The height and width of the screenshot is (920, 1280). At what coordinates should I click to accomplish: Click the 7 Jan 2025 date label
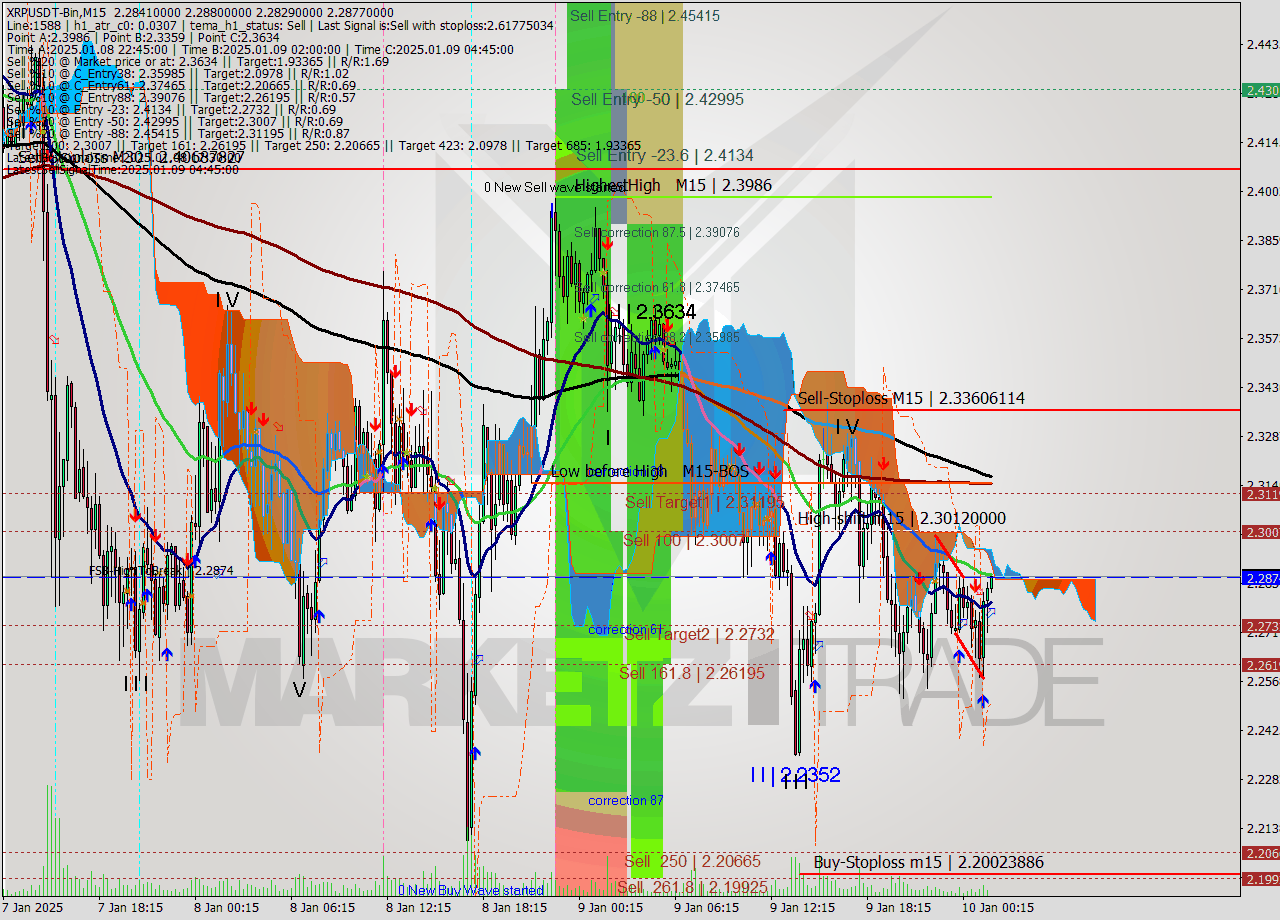33,908
